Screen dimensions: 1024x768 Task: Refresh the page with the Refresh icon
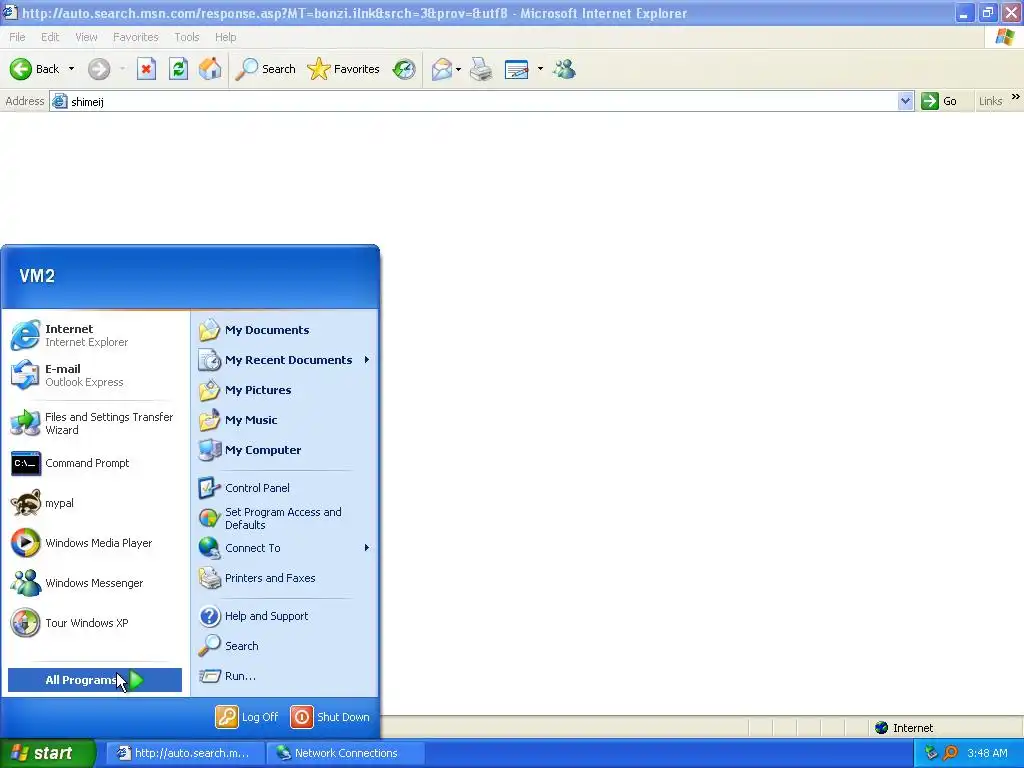(178, 69)
